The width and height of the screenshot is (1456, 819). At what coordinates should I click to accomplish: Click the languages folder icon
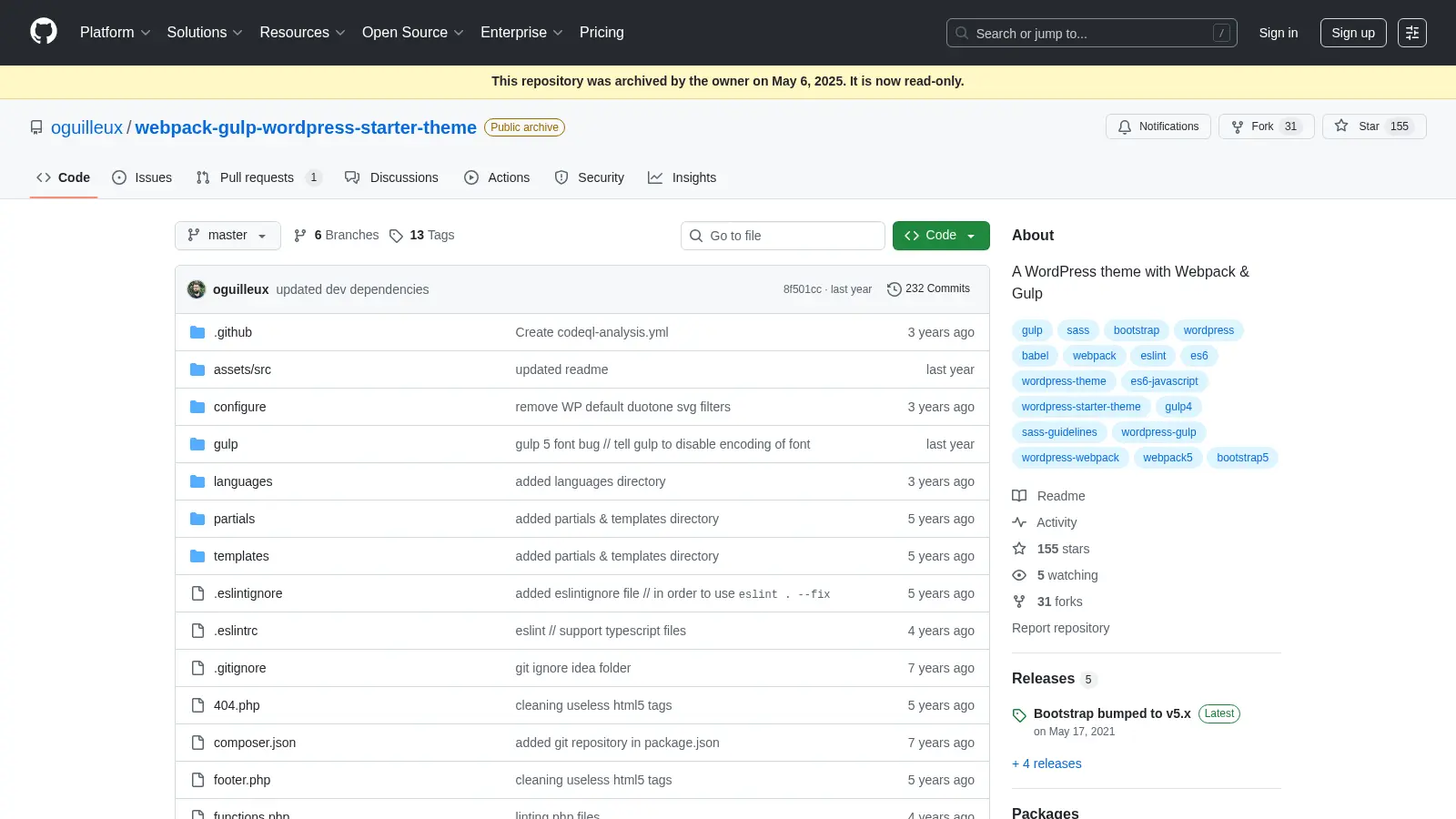coord(197,481)
